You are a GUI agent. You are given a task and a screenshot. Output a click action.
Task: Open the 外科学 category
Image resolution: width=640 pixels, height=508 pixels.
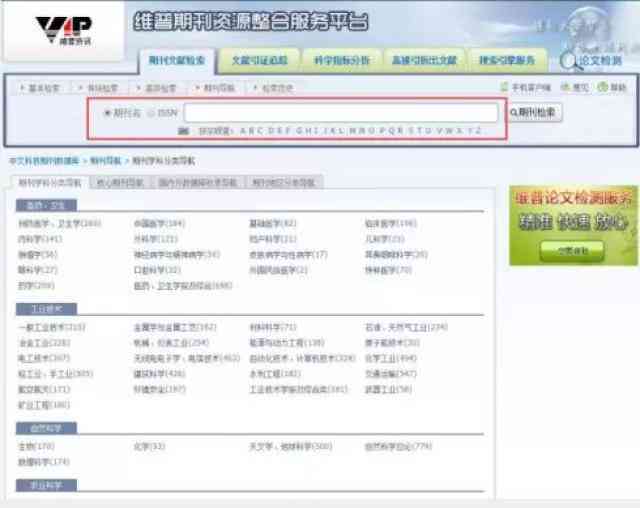(156, 239)
